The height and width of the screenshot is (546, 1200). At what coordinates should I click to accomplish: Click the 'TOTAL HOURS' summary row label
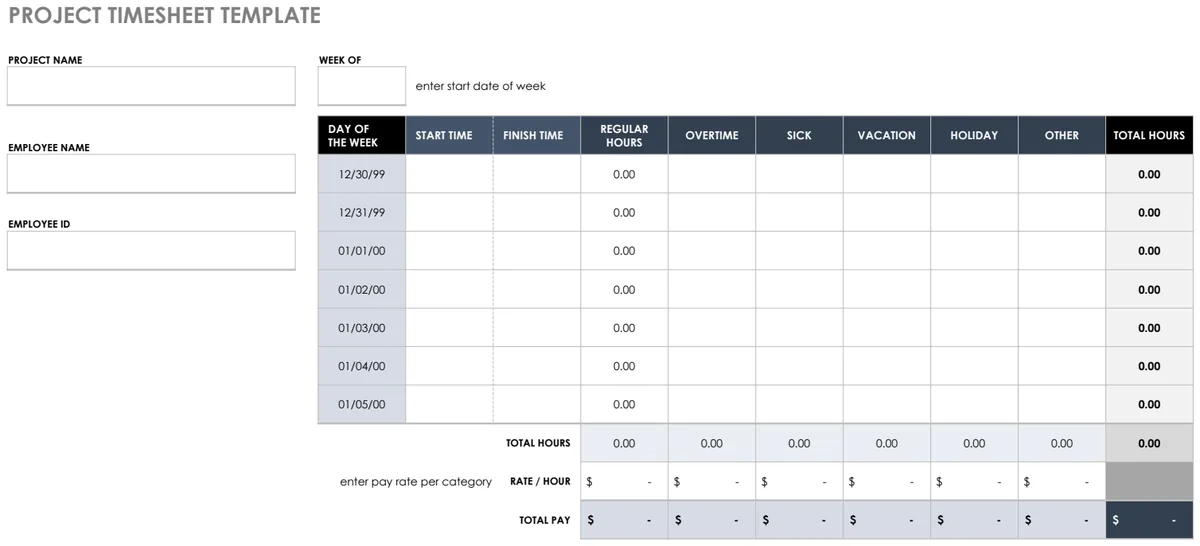coord(538,443)
